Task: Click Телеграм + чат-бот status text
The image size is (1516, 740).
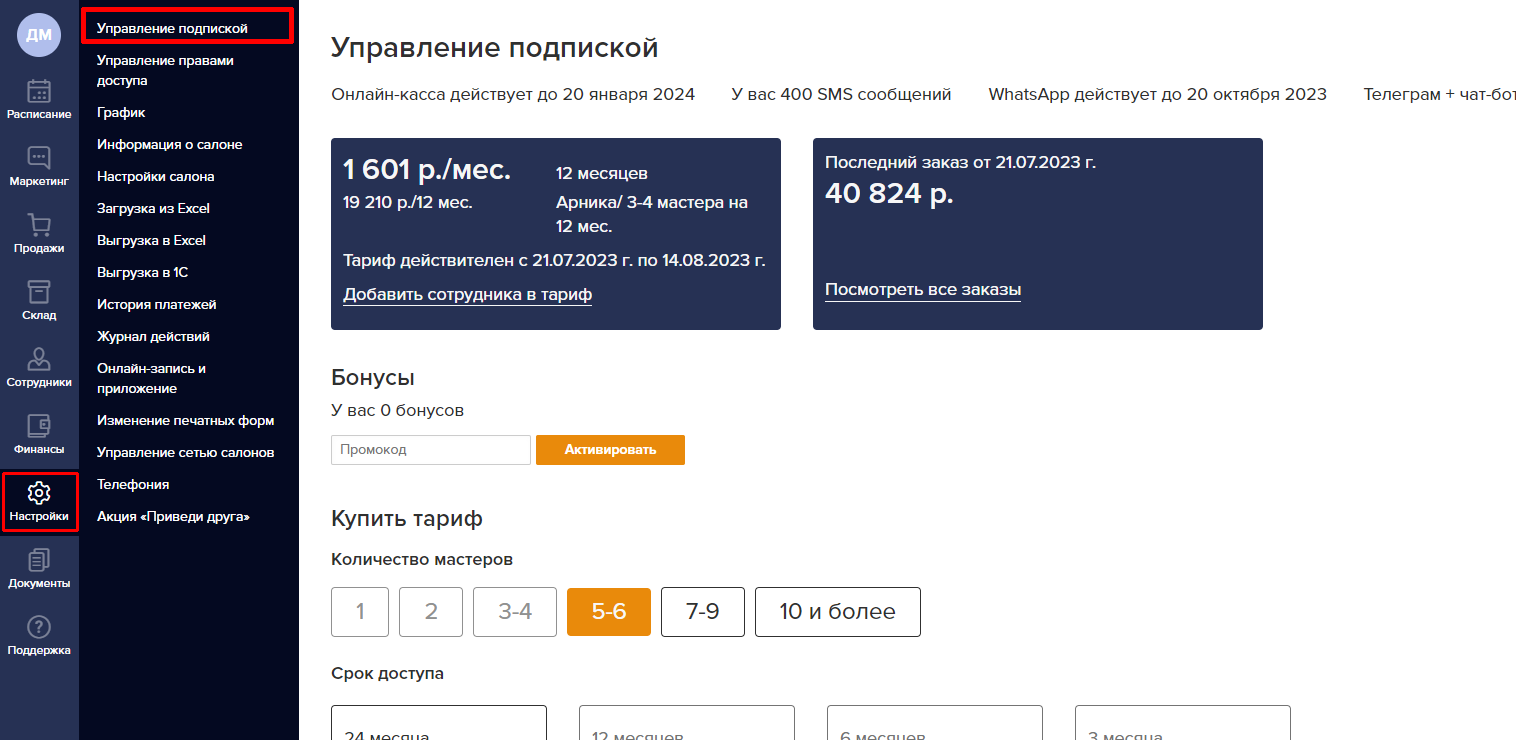Action: pyautogui.click(x=1439, y=94)
